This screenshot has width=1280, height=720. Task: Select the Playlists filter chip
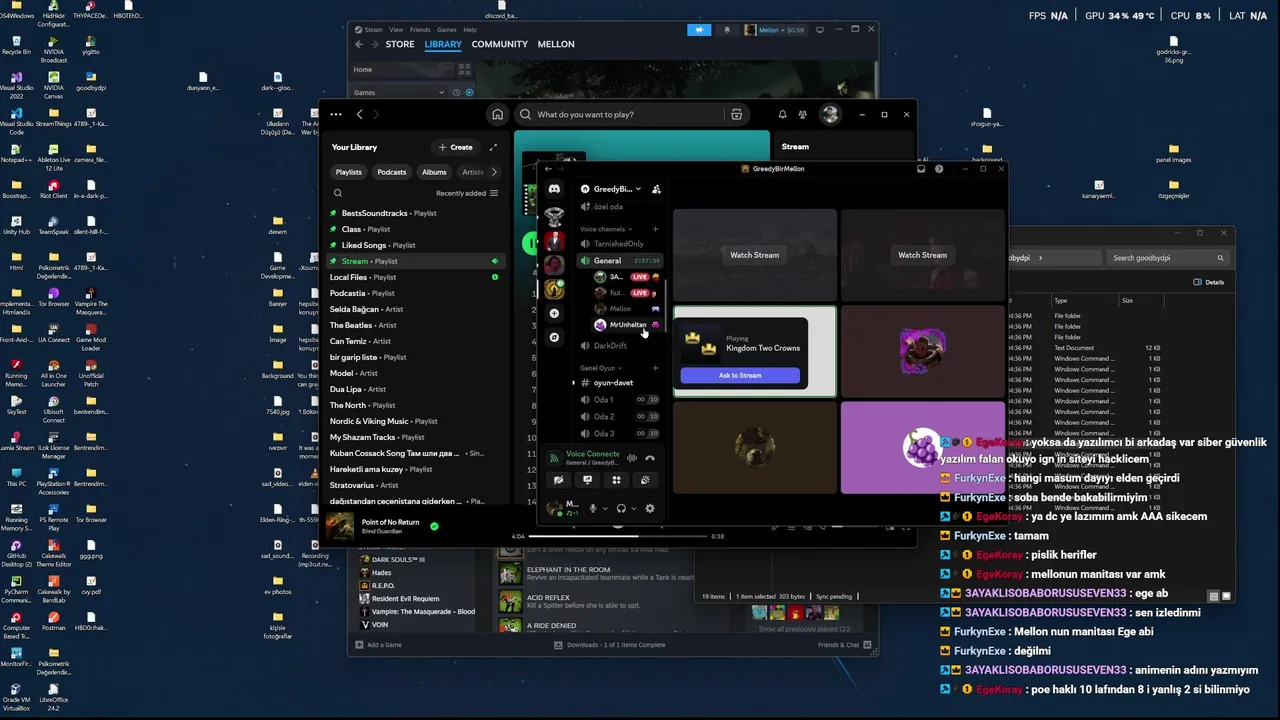[349, 172]
